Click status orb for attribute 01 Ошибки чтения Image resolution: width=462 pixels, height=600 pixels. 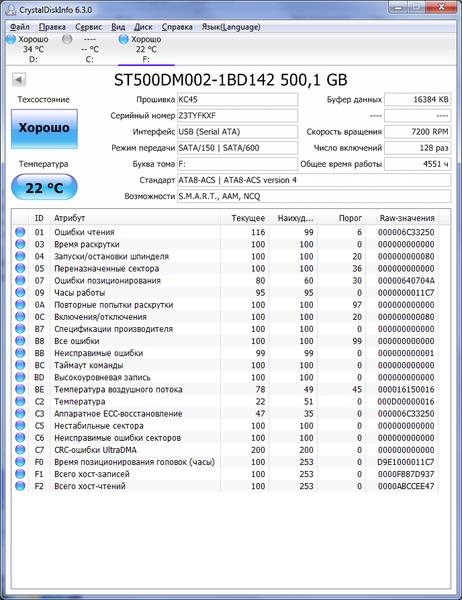pyautogui.click(x=20, y=232)
